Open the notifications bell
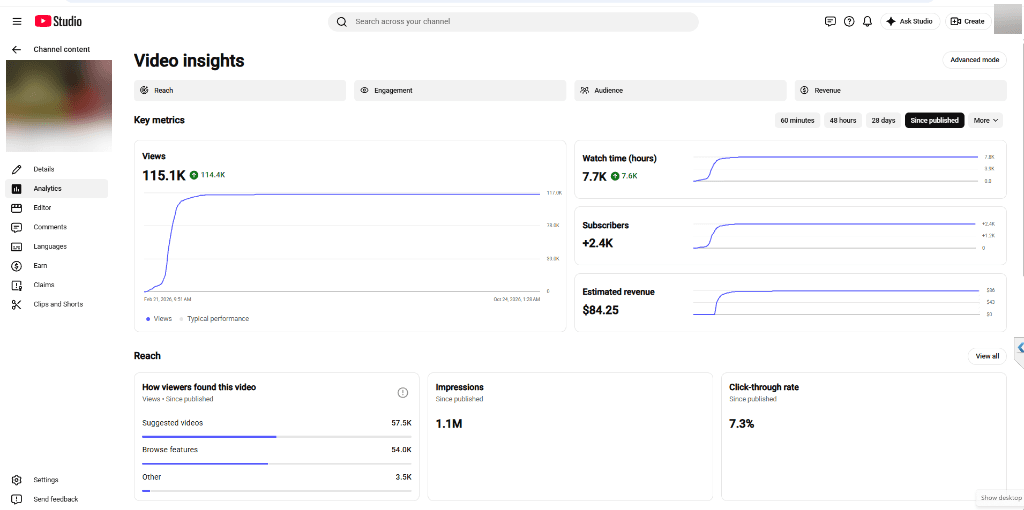This screenshot has height=510, width=1024. [x=867, y=22]
